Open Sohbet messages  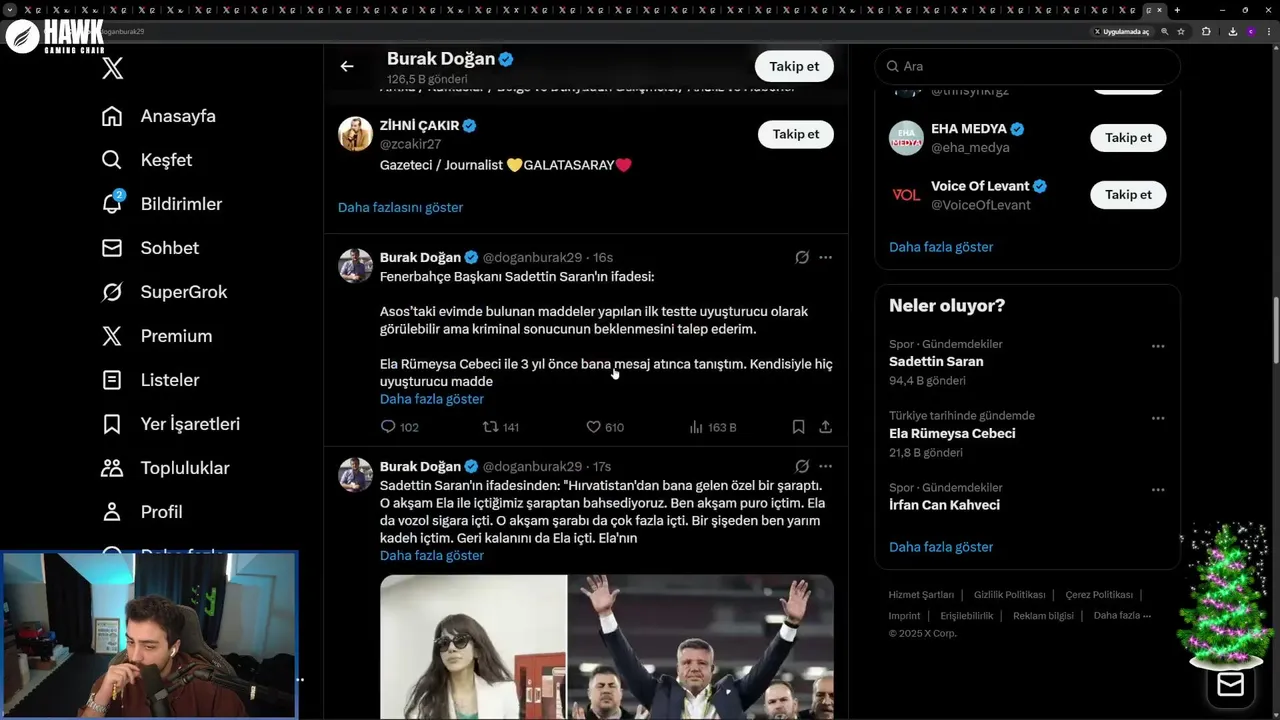click(150, 248)
